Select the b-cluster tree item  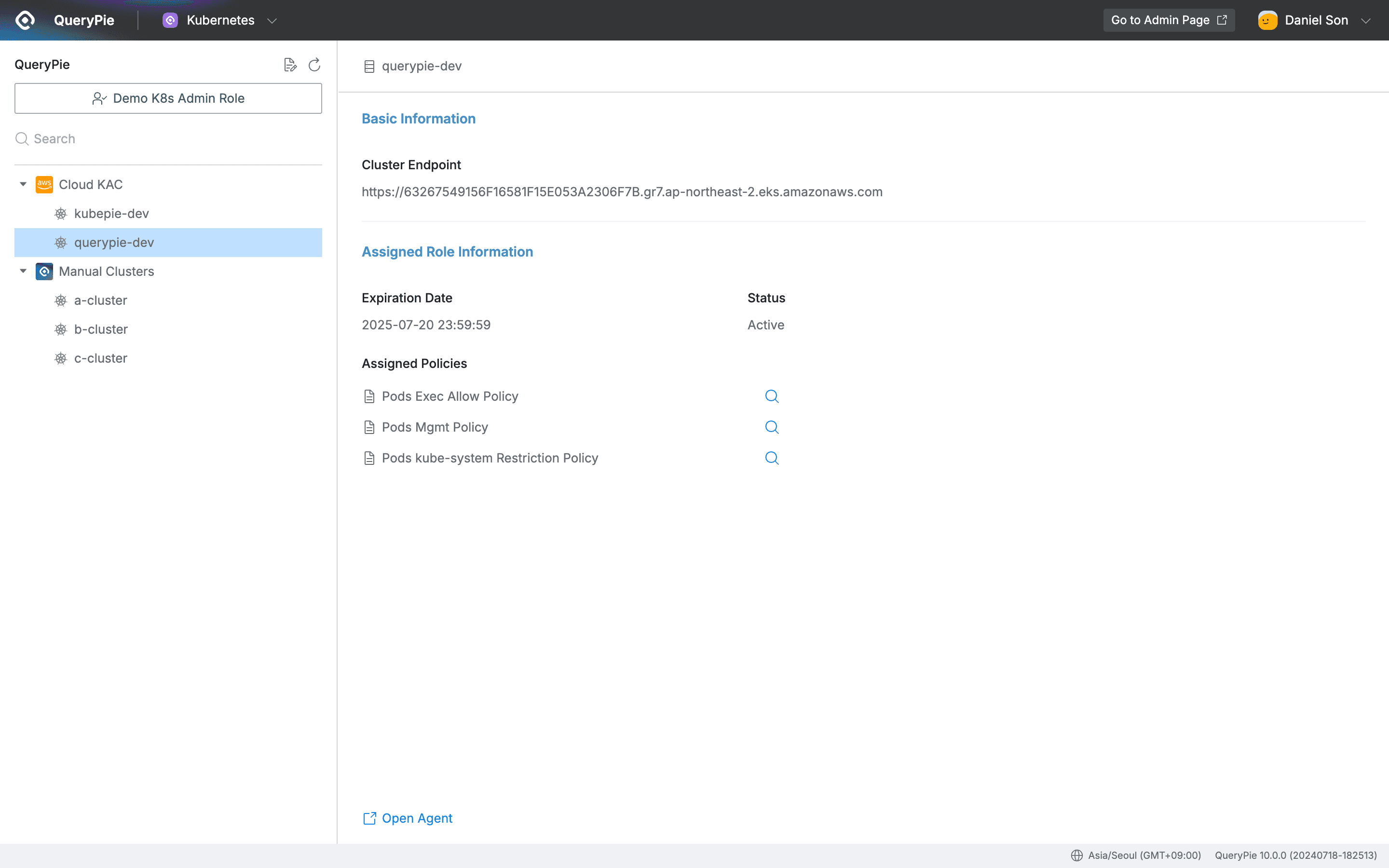(101, 329)
